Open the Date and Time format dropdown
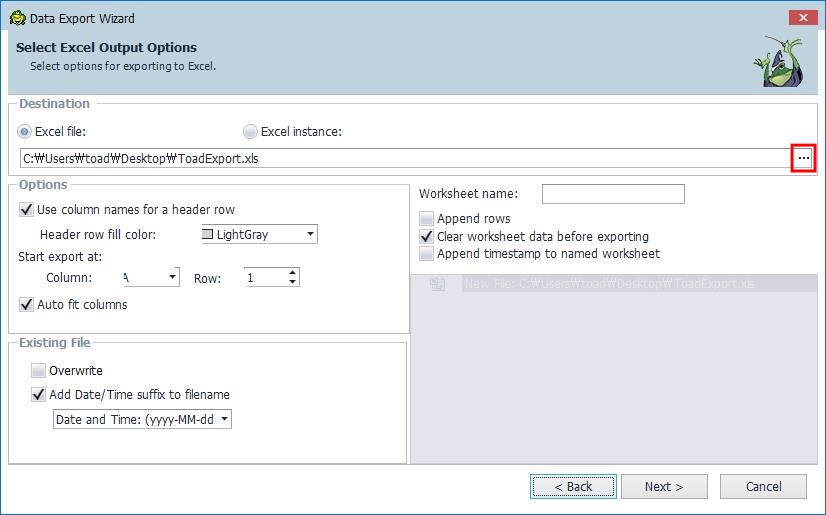The width and height of the screenshot is (826, 515). point(224,420)
